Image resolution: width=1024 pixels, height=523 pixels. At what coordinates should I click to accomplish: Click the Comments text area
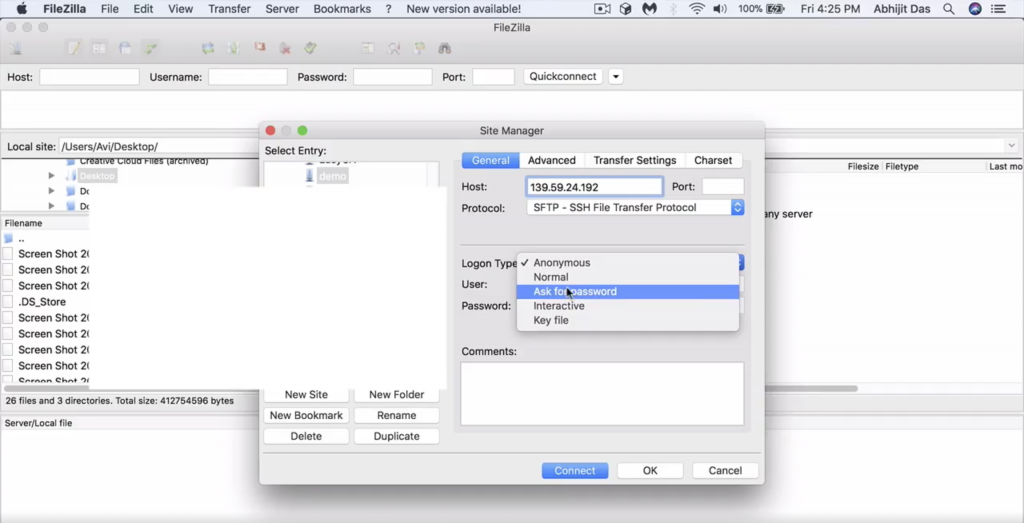602,394
